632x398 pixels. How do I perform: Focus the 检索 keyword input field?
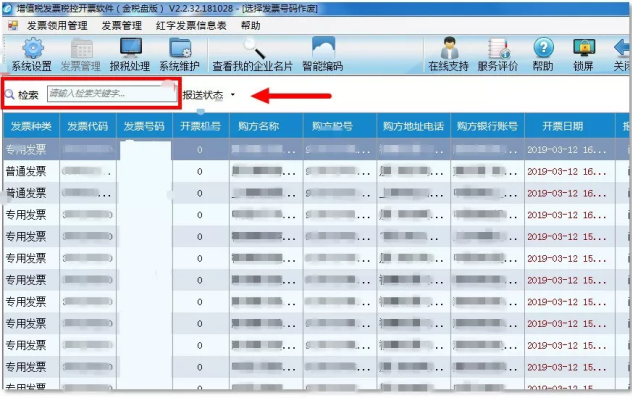pos(112,94)
